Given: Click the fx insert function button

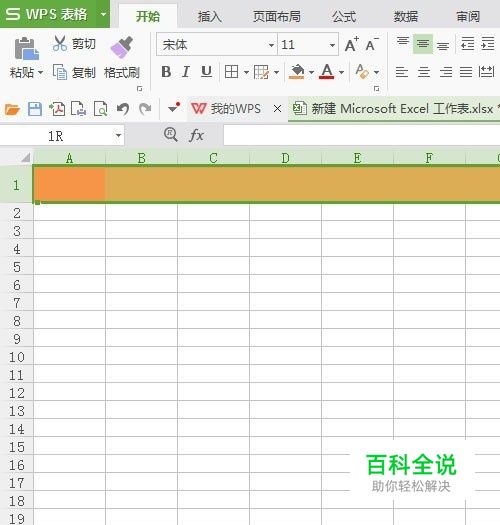Looking at the screenshot, I should click(x=197, y=136).
